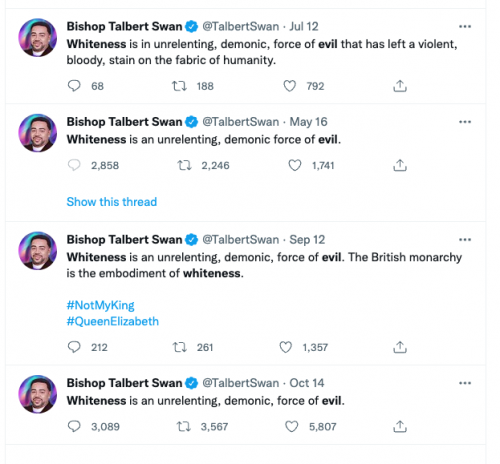Reply to the Sep 12 tweet
Image resolution: width=500 pixels, height=464 pixels.
tap(74, 347)
